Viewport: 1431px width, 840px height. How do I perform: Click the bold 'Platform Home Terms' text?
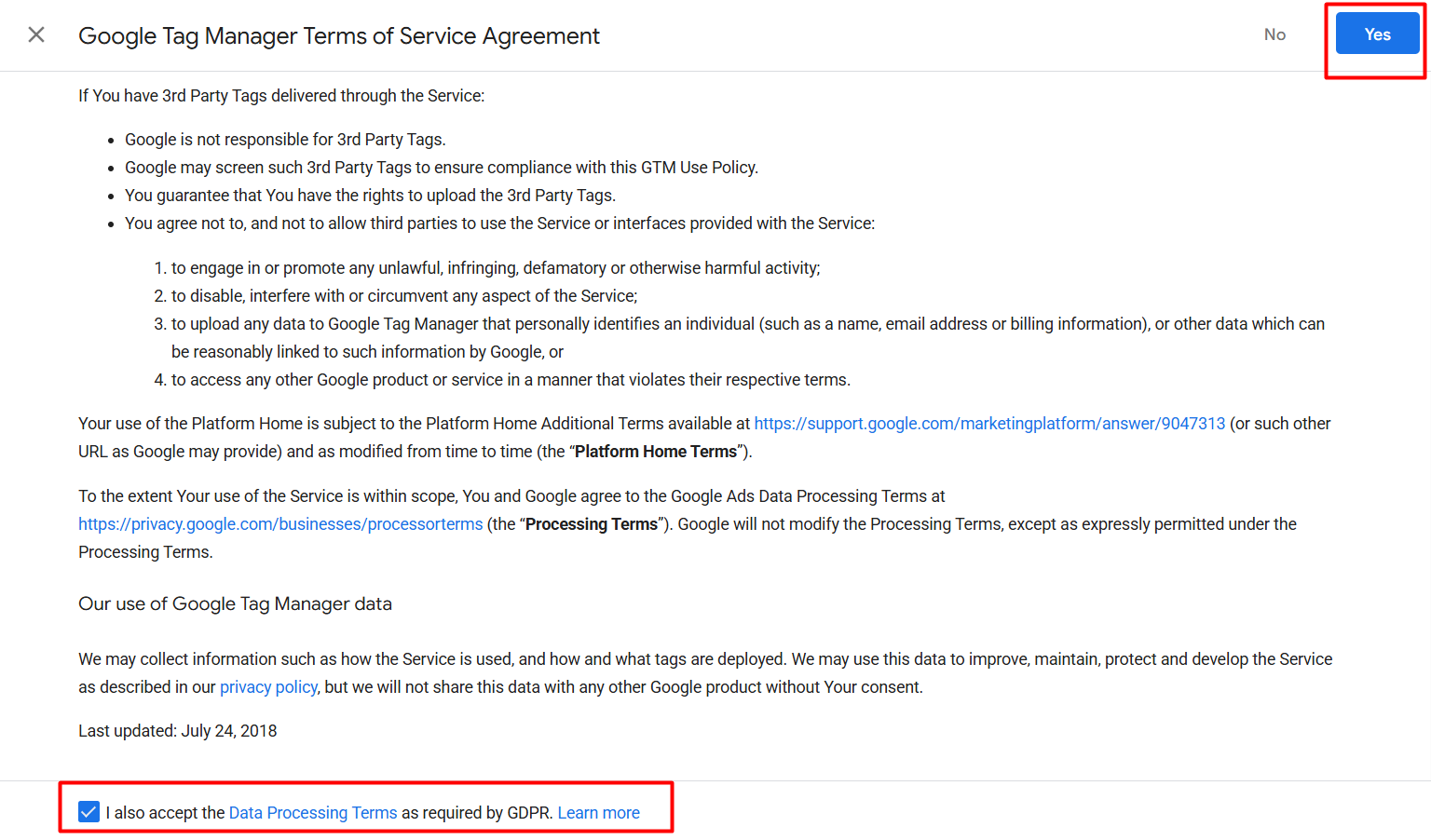tap(655, 452)
